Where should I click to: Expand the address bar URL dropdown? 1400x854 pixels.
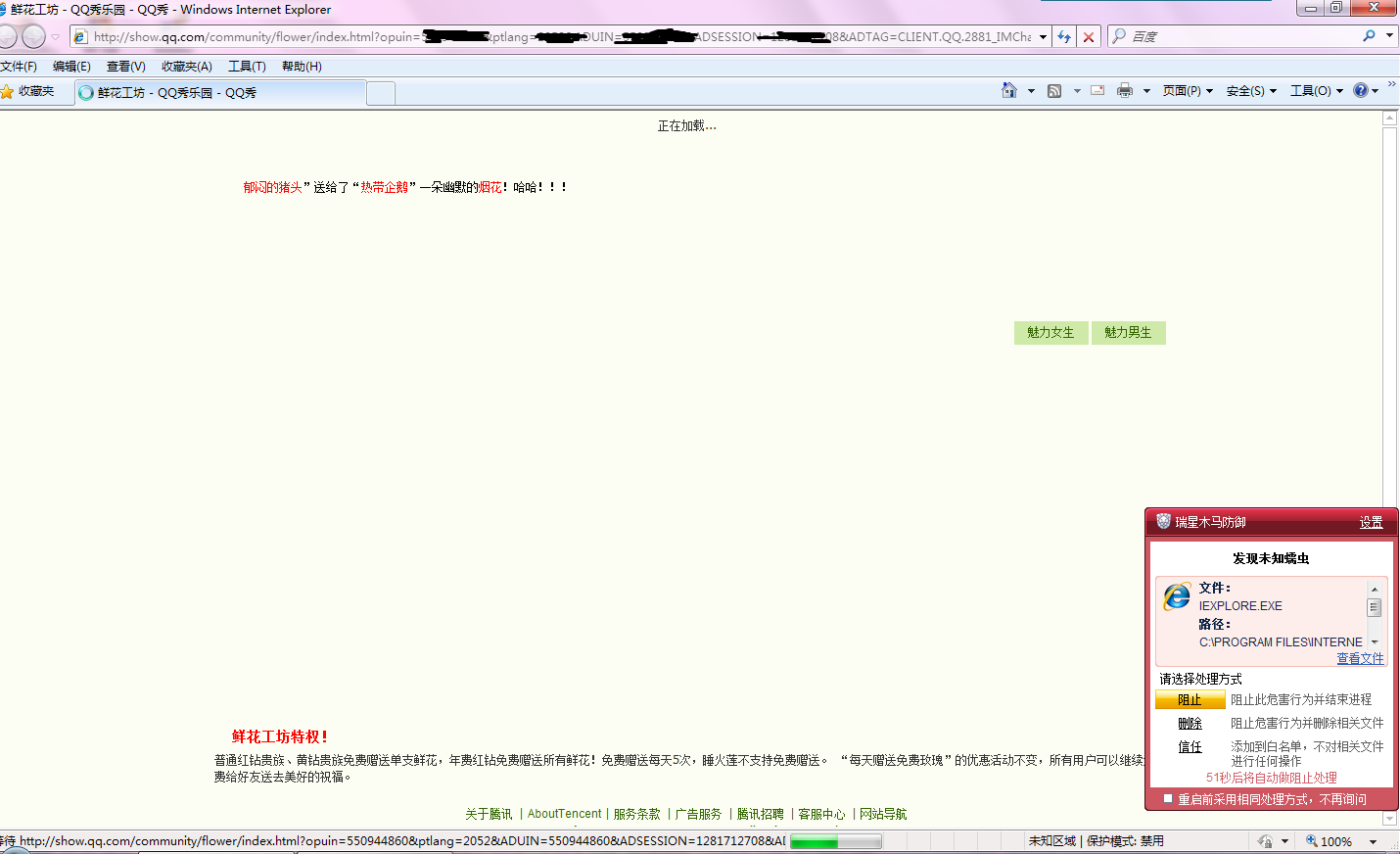click(x=1043, y=36)
